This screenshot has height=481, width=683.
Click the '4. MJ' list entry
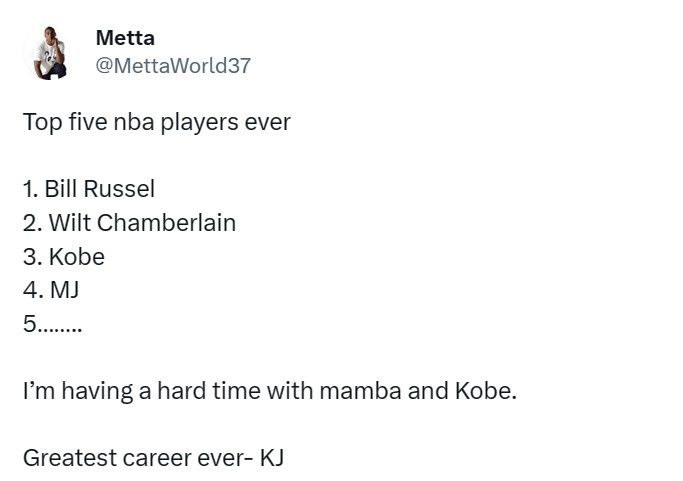(51, 290)
